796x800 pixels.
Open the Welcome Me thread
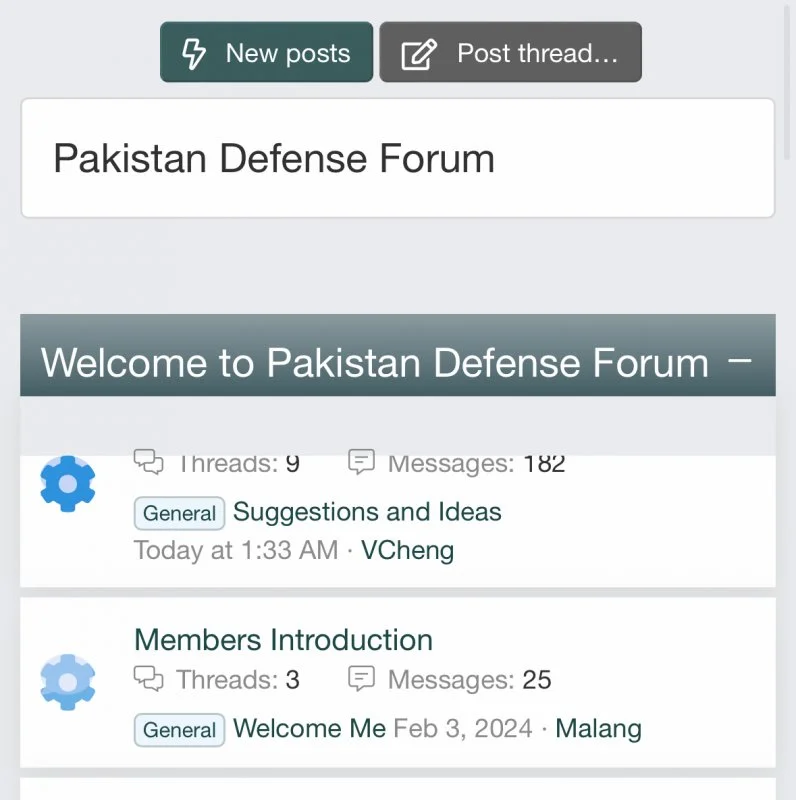tap(309, 728)
